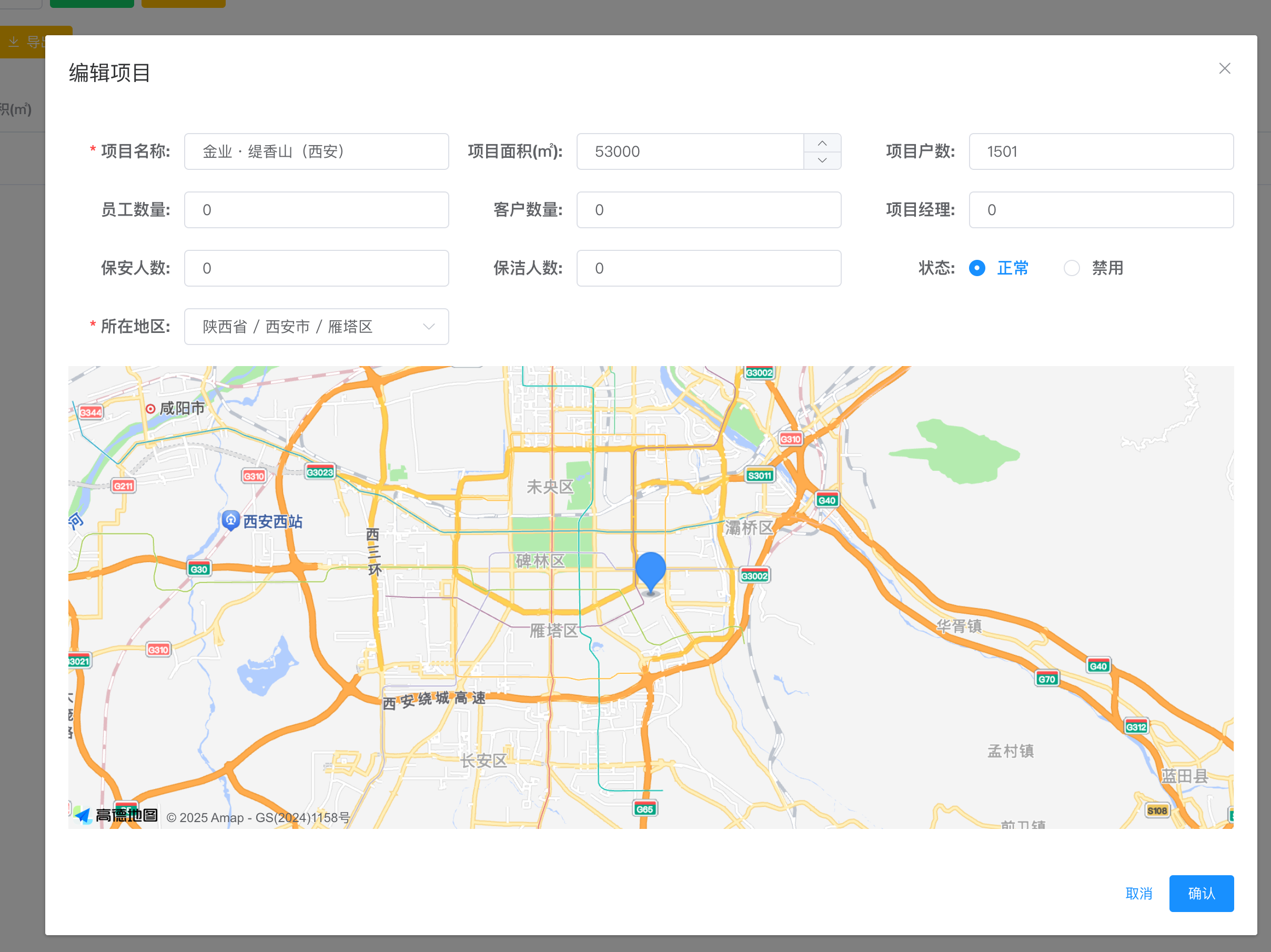Confirm changes with the 确认 button

pos(1201,894)
